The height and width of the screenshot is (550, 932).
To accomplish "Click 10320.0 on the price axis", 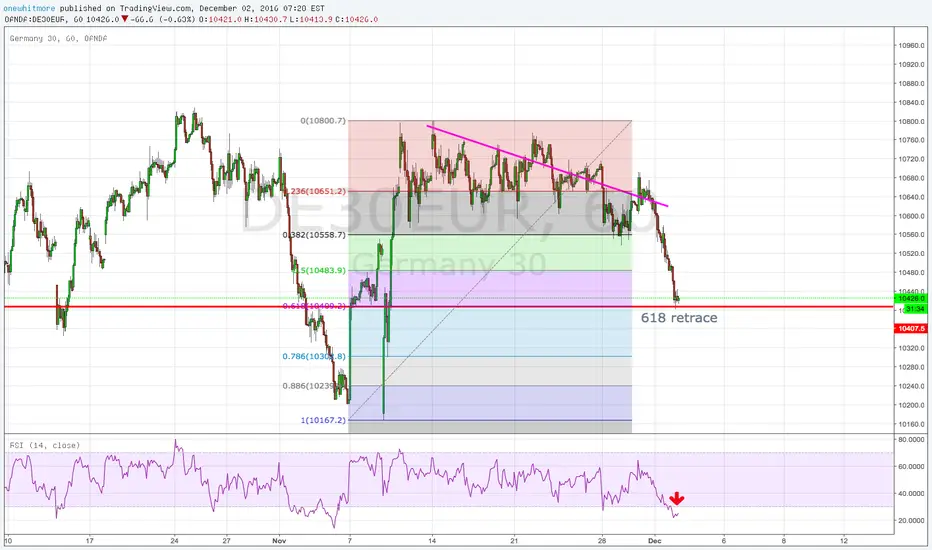I will (x=911, y=348).
